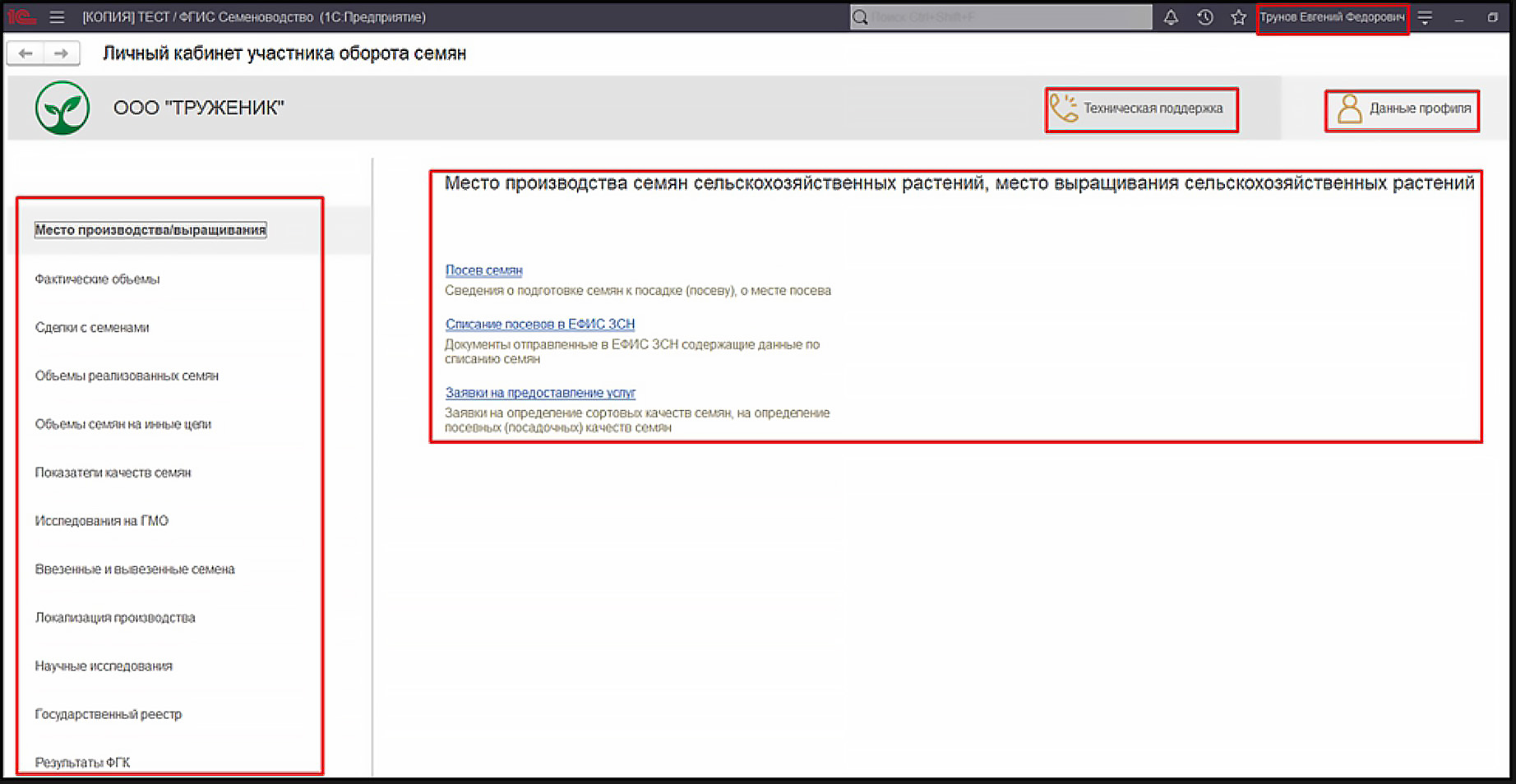Open Техническая поддержка
This screenshot has height=784, width=1516.
[x=1141, y=108]
